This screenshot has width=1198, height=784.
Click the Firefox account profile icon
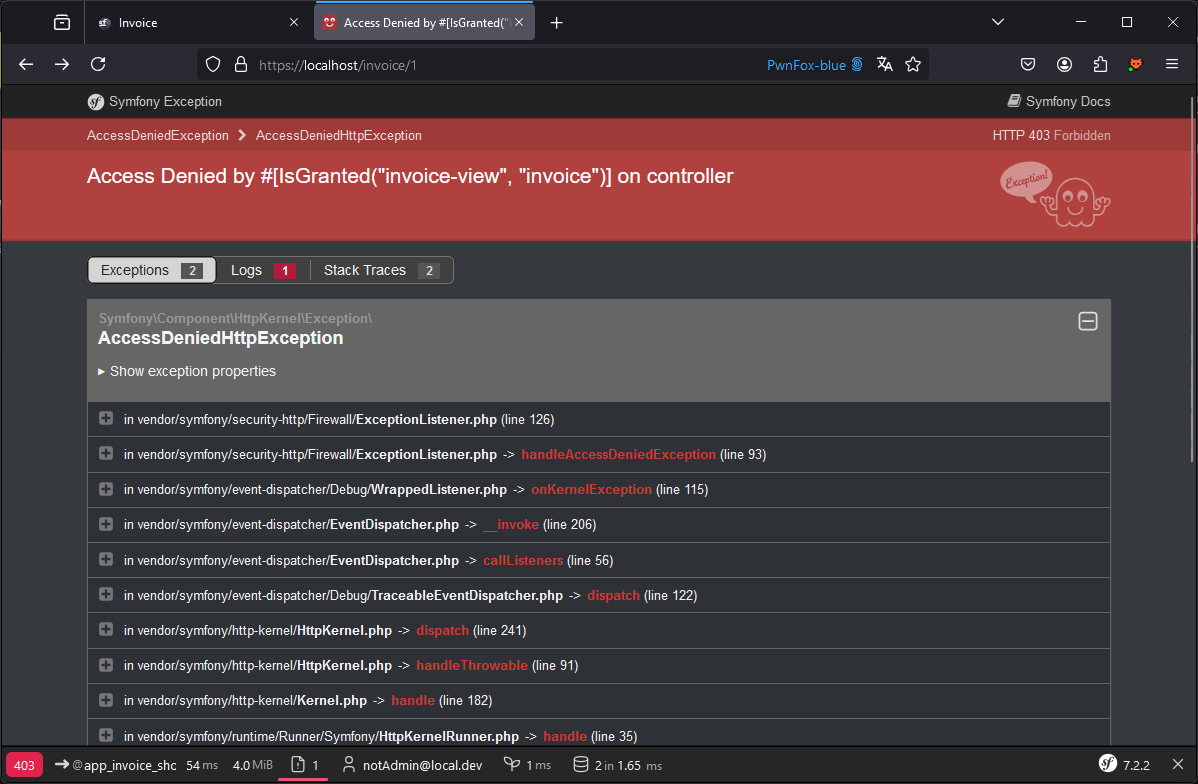pos(1064,64)
